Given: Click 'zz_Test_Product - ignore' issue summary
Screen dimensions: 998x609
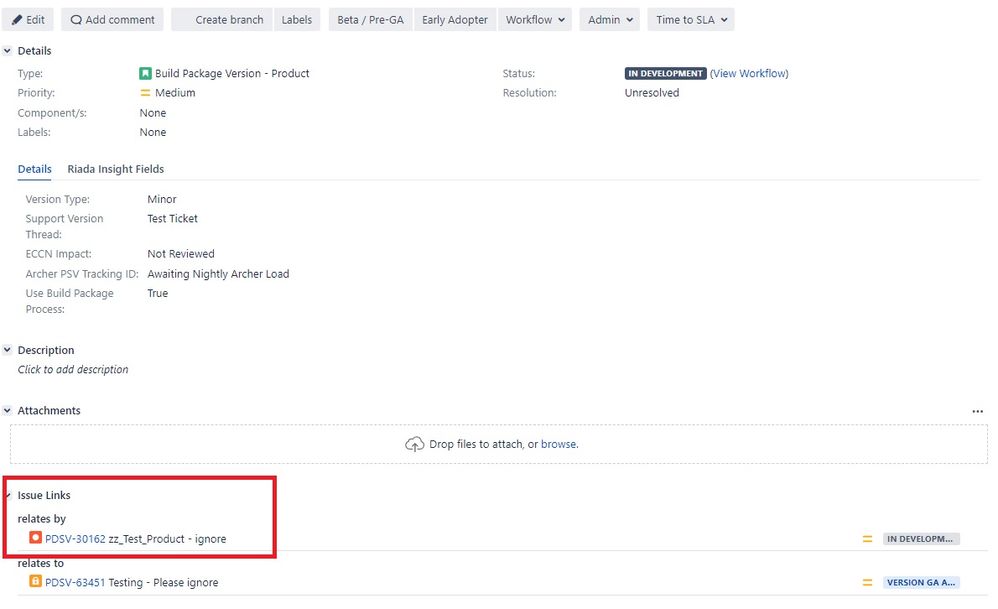Looking at the screenshot, I should tap(167, 539).
